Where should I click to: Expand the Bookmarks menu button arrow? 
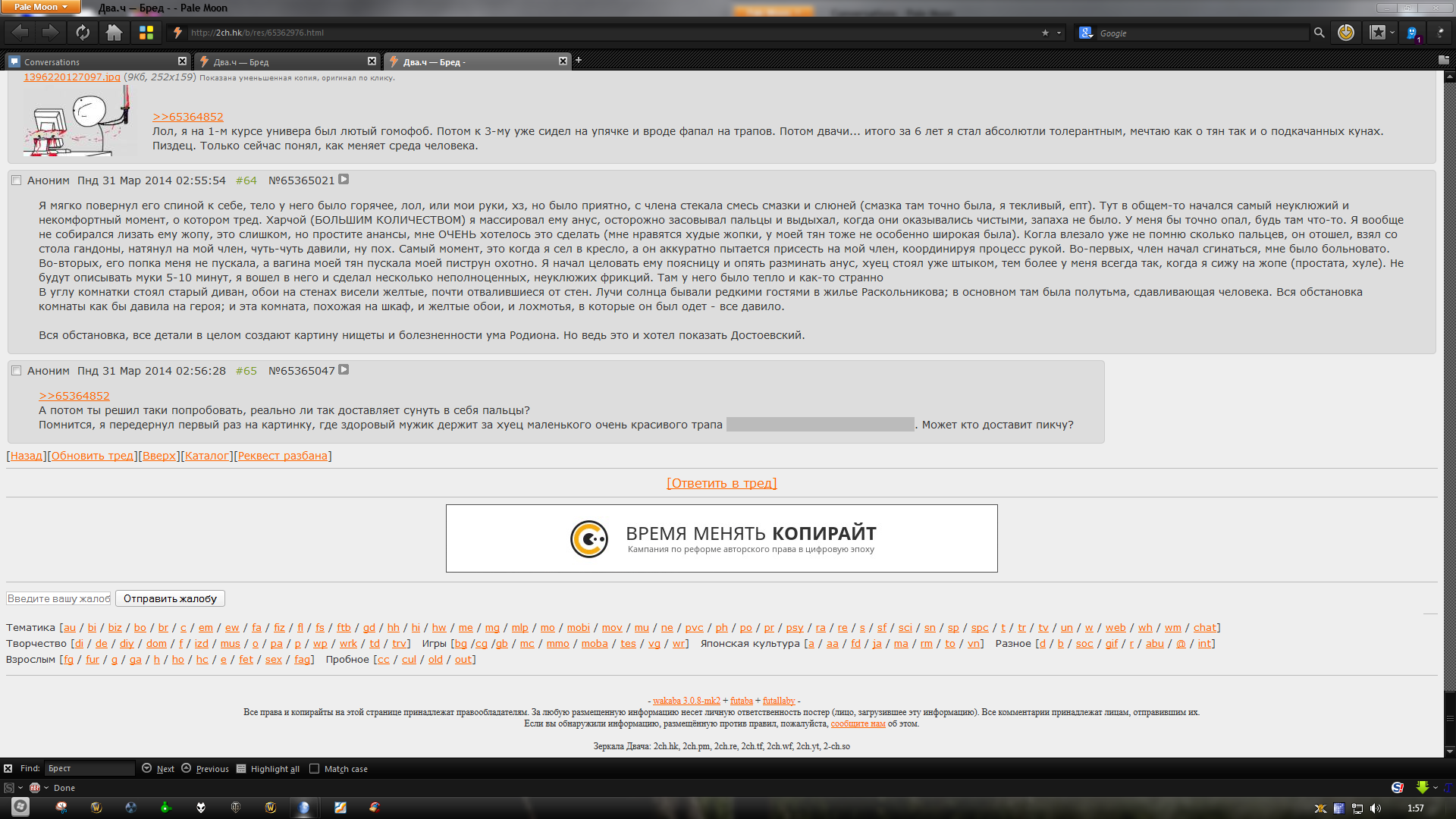[1392, 33]
